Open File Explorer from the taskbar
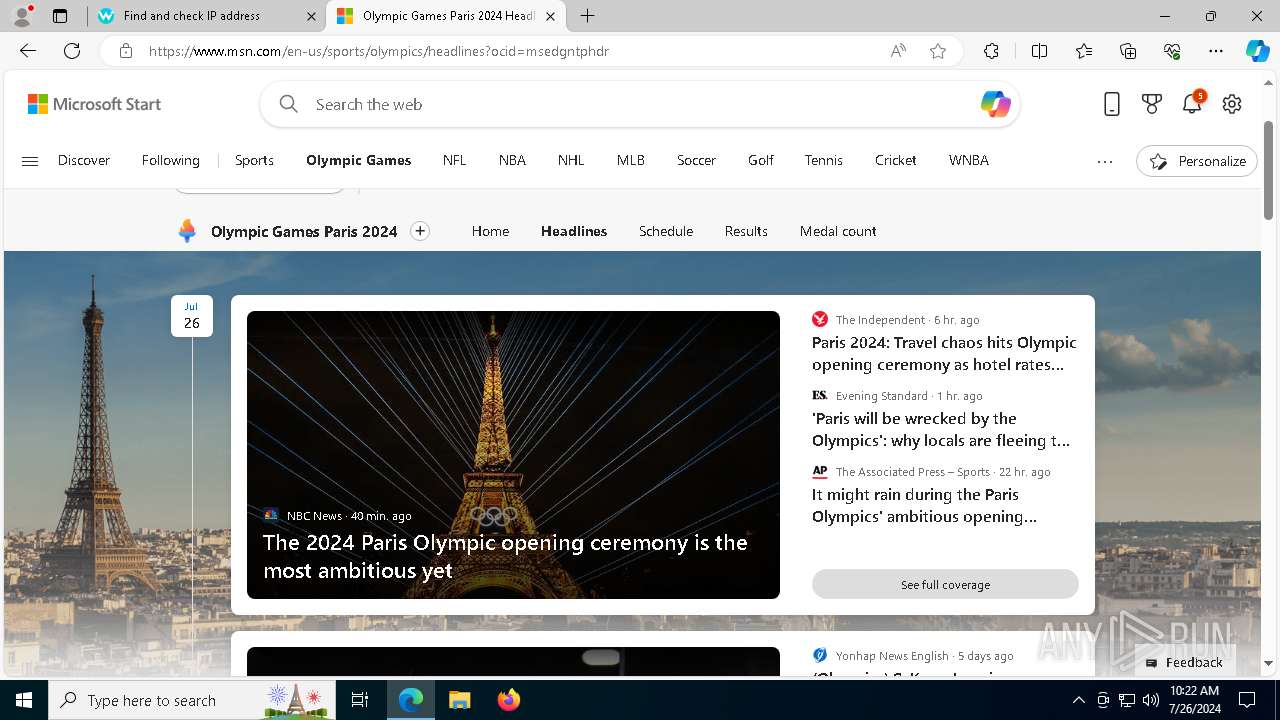The height and width of the screenshot is (720, 1280). pyautogui.click(x=459, y=700)
